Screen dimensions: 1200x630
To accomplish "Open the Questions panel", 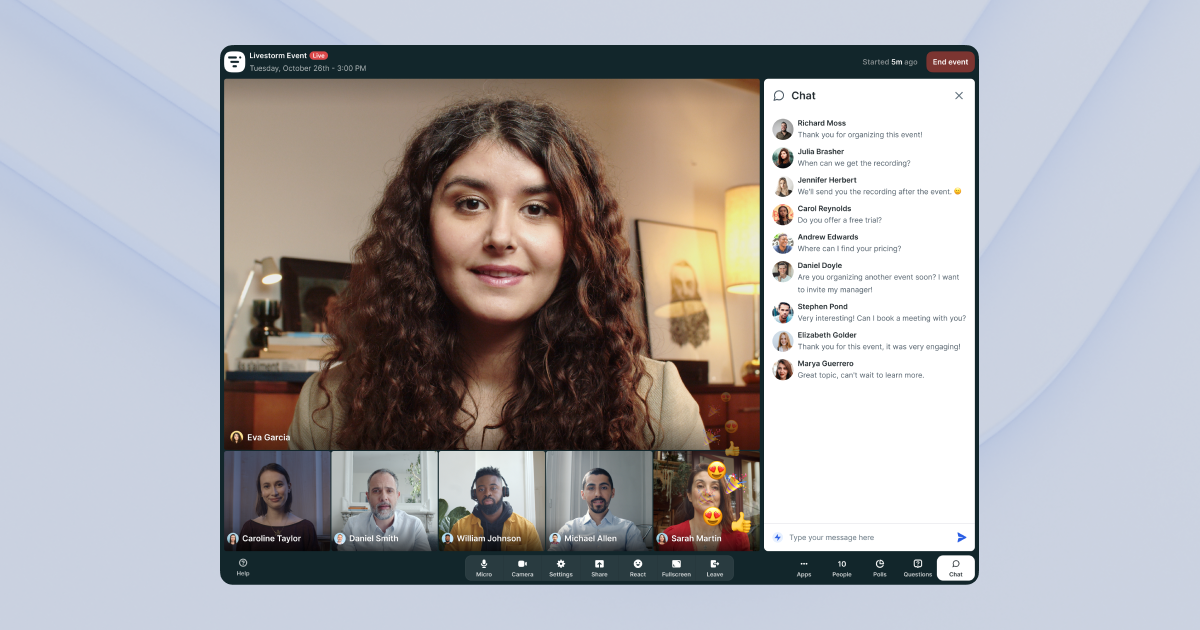I will [x=918, y=568].
